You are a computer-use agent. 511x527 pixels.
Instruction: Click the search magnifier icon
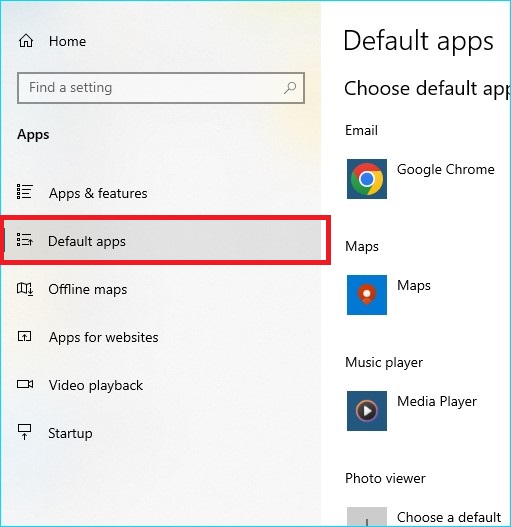[x=290, y=88]
